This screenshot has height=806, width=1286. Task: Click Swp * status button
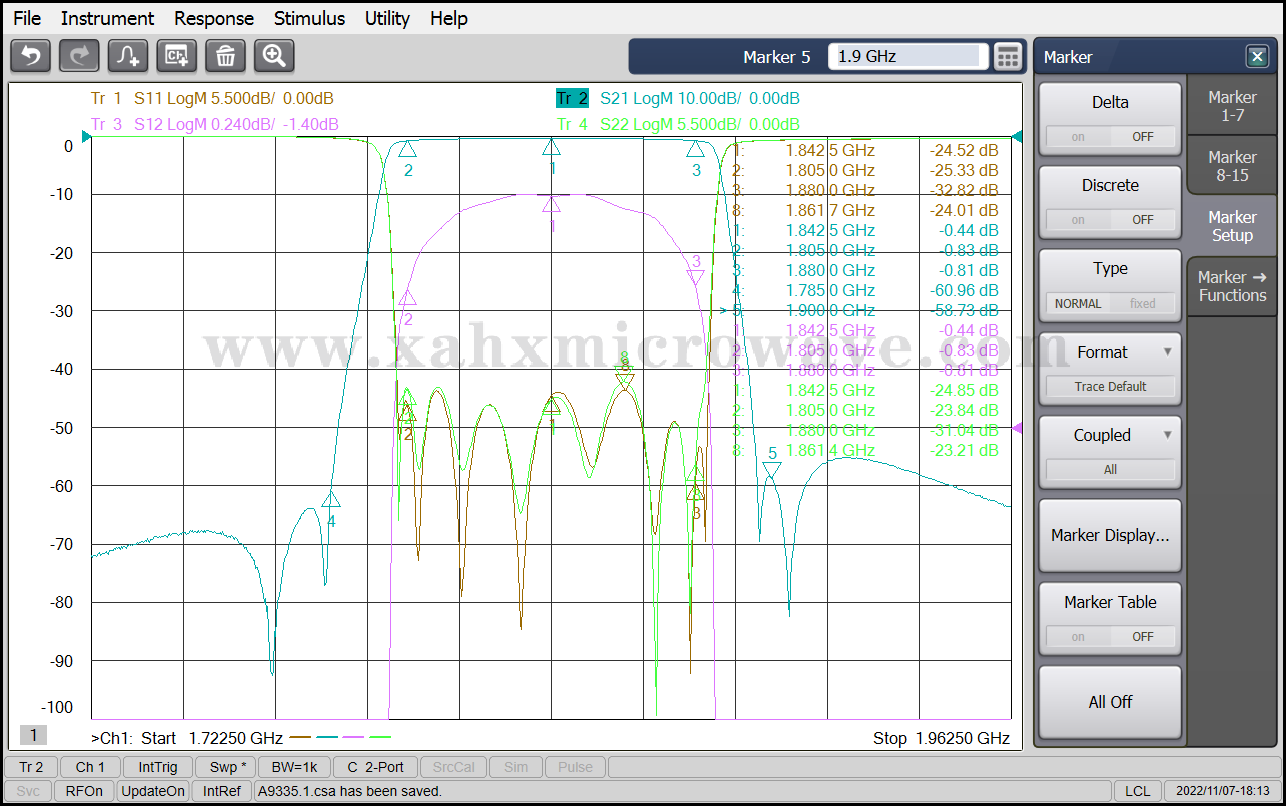(227, 767)
